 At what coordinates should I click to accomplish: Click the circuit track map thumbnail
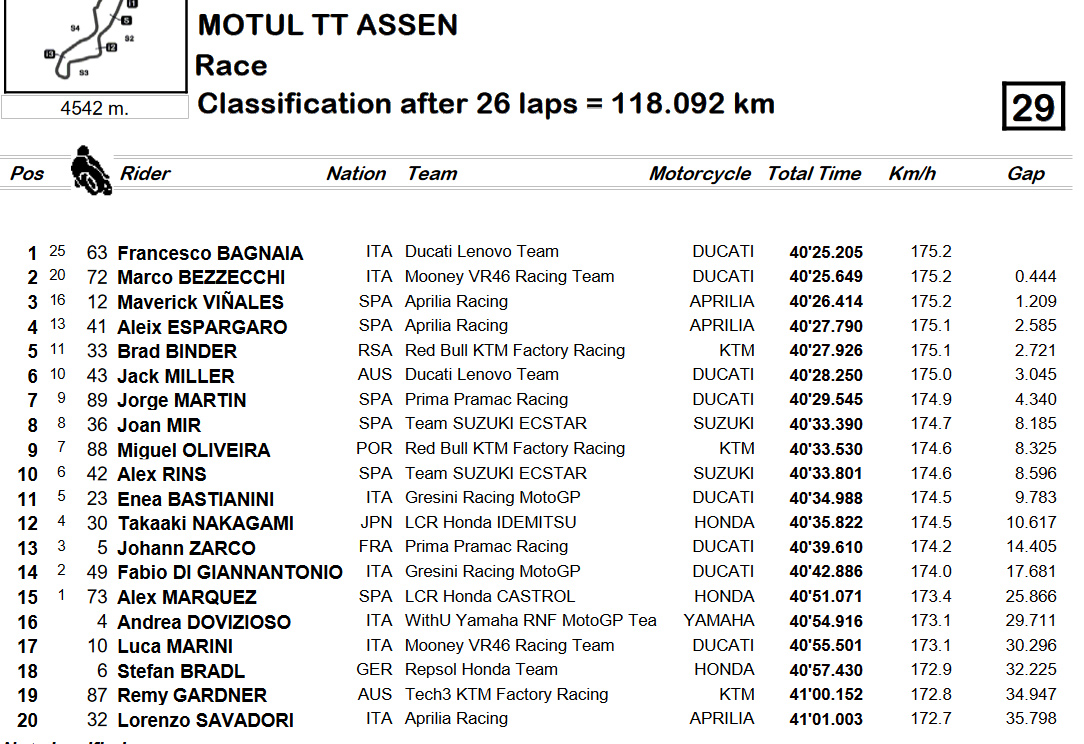click(x=95, y=46)
